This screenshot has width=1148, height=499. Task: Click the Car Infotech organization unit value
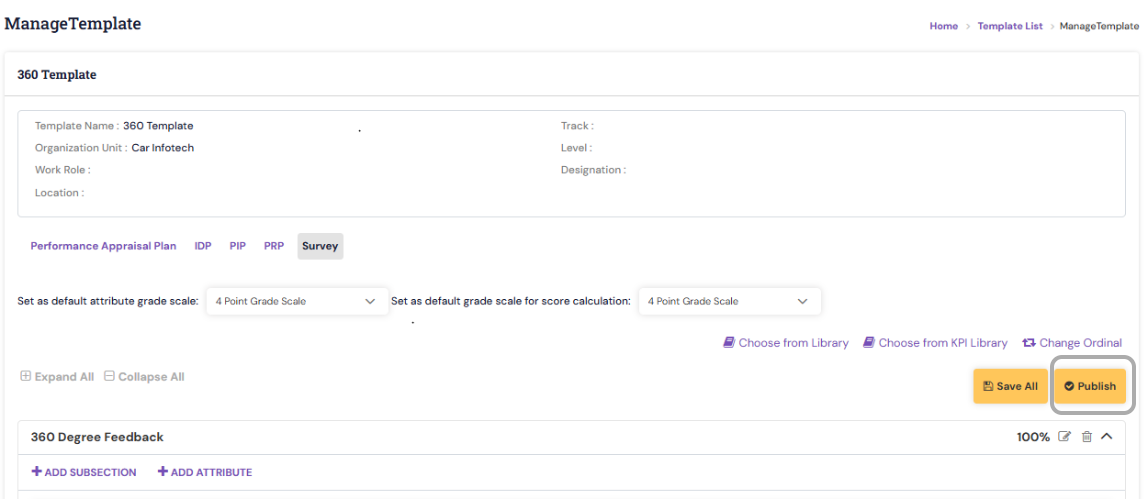coord(163,148)
